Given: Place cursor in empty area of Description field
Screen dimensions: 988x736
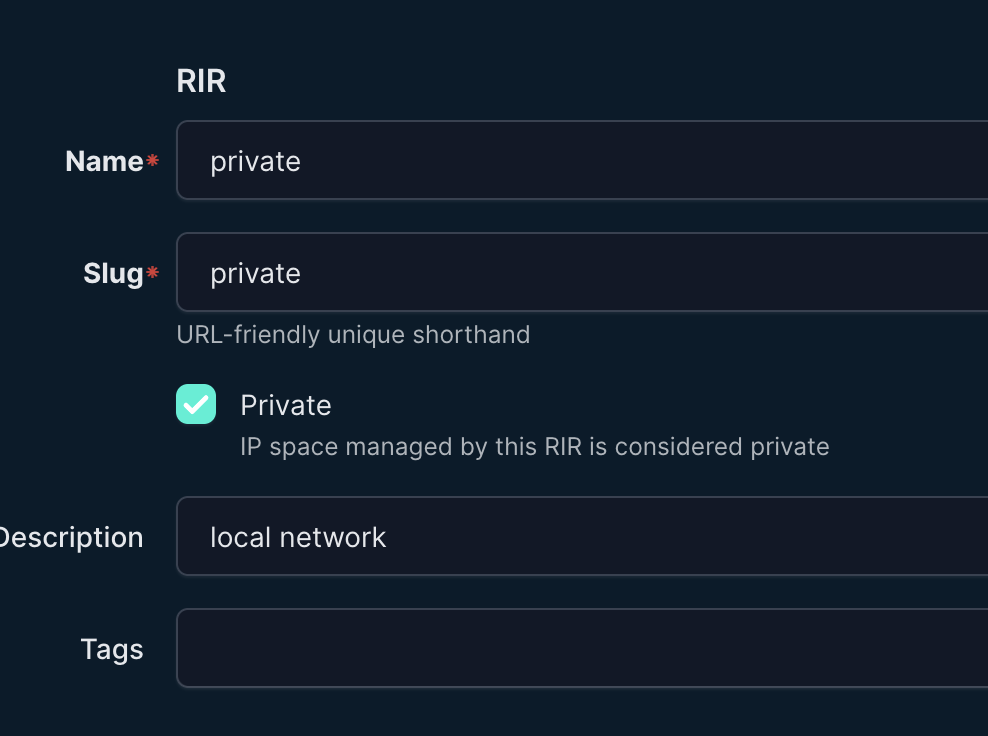Looking at the screenshot, I should tap(700, 537).
